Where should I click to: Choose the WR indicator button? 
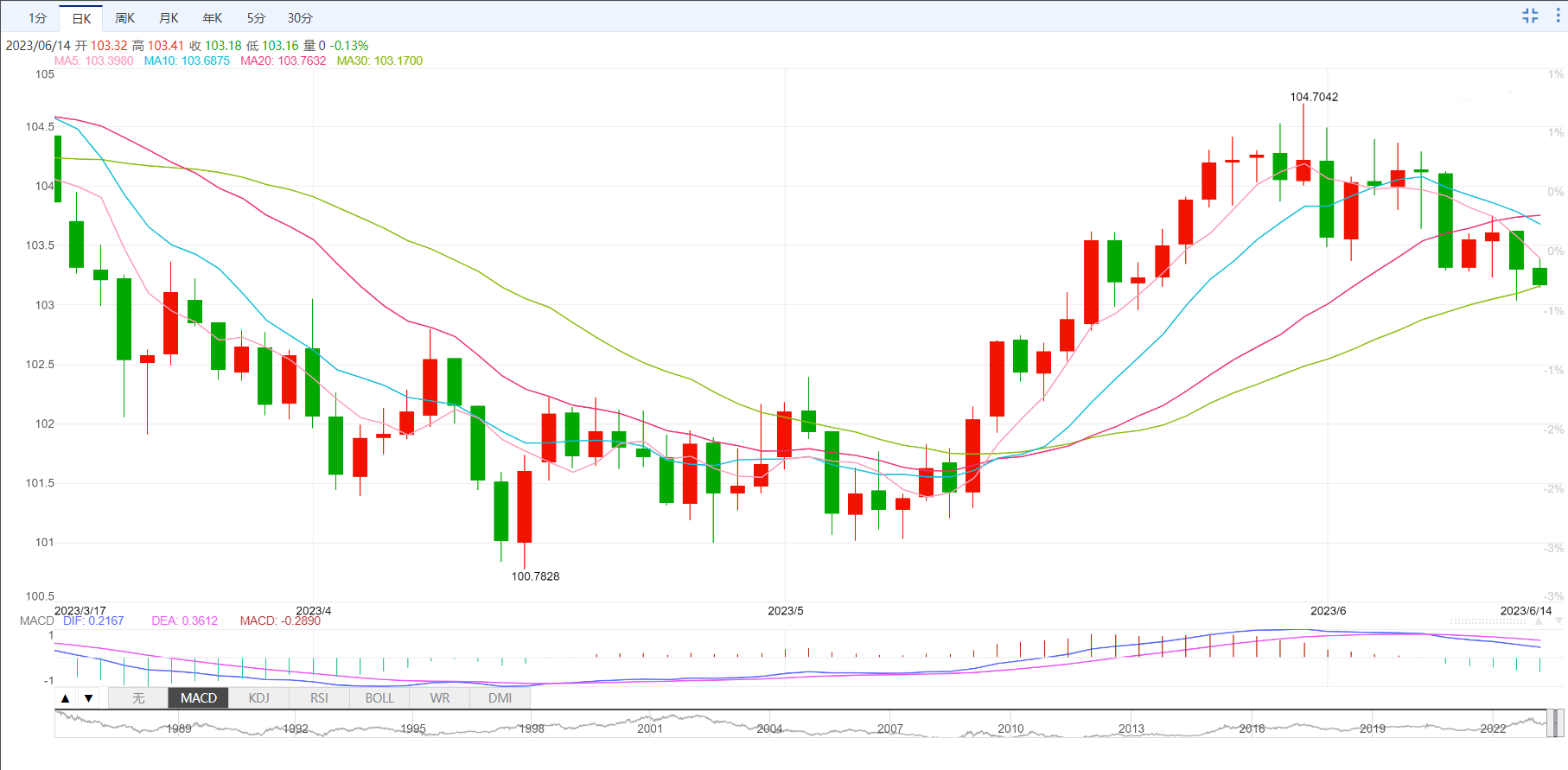(440, 698)
